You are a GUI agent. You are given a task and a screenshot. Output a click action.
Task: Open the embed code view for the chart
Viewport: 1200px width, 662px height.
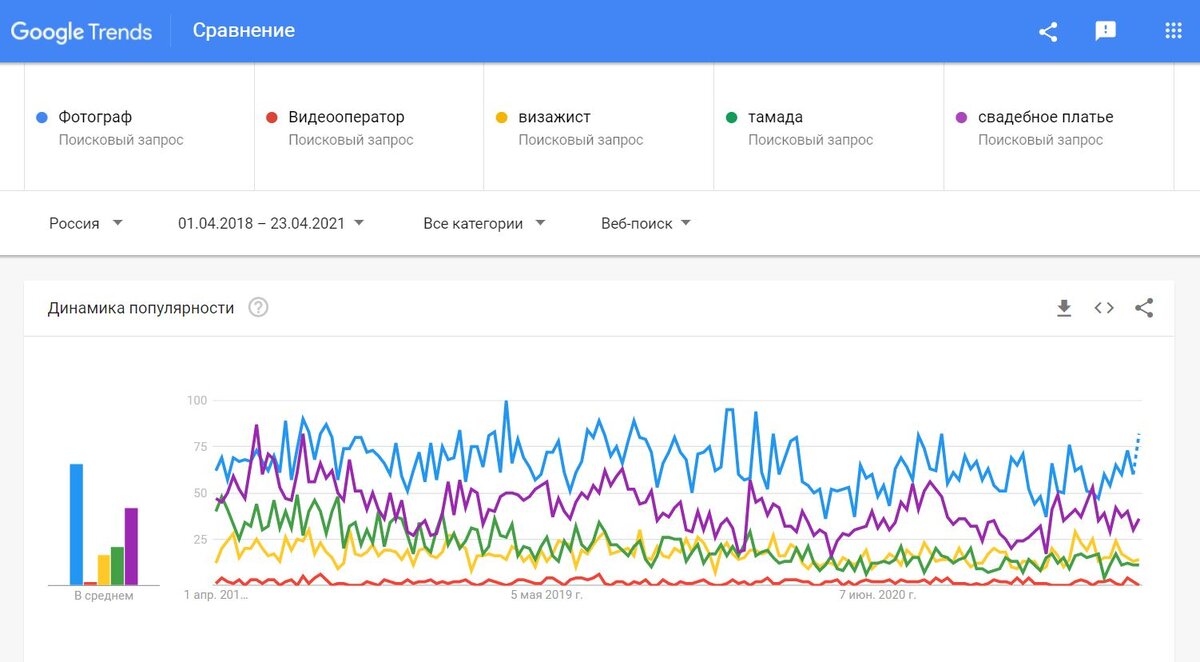coord(1103,308)
